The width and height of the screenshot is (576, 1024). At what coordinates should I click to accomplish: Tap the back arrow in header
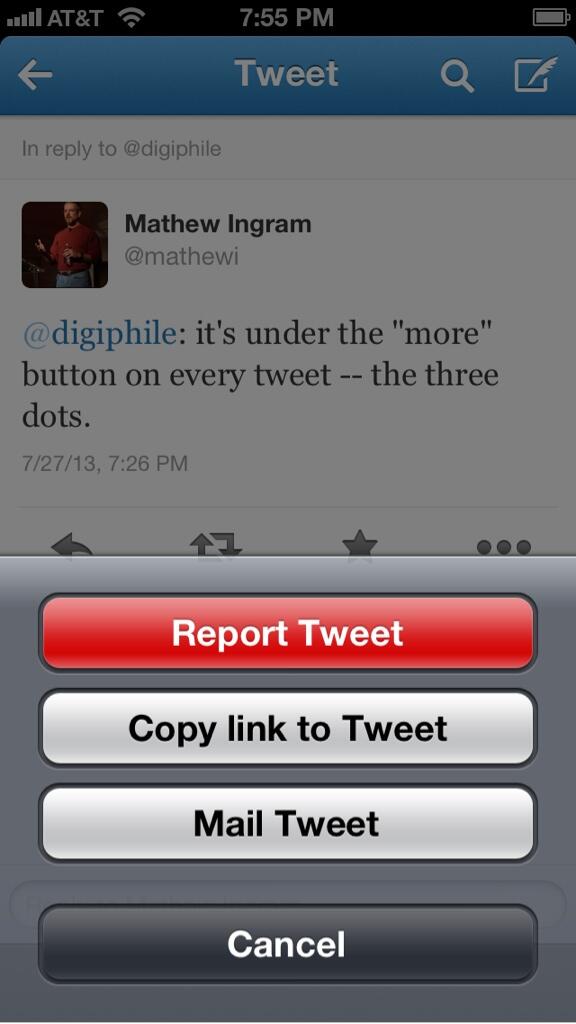35,75
